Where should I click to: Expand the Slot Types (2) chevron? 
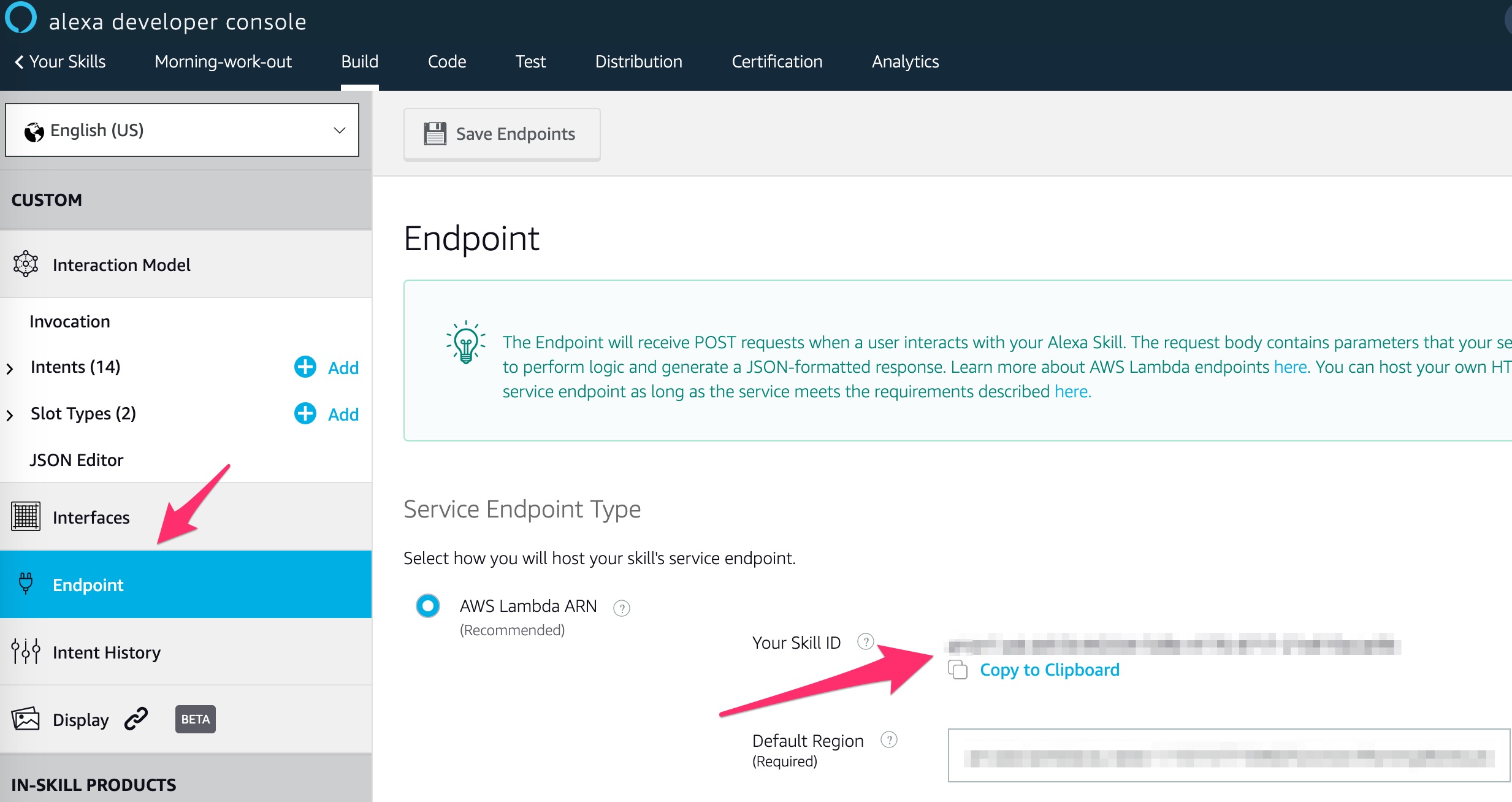tap(10, 415)
